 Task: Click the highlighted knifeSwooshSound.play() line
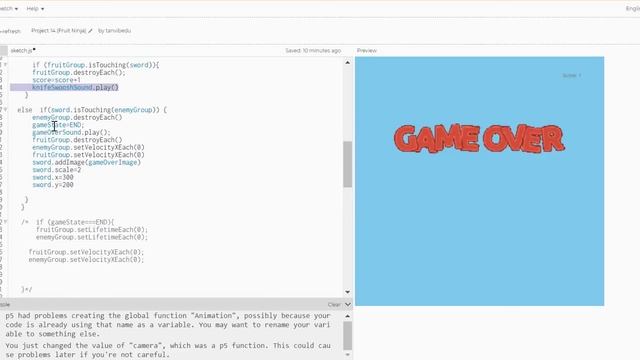pyautogui.click(x=75, y=87)
